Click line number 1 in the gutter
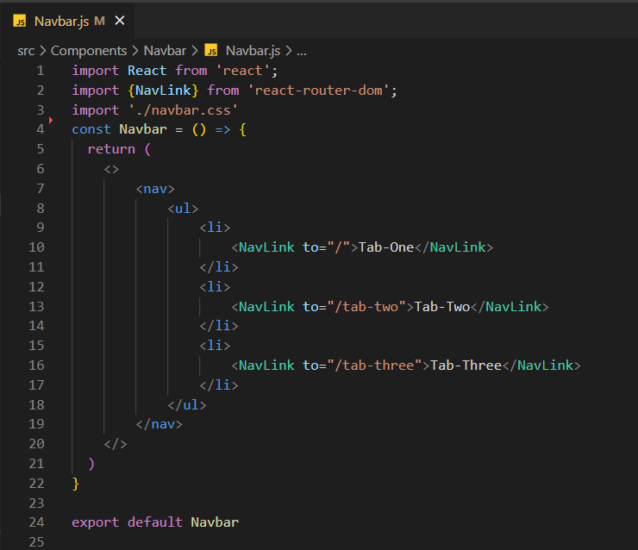 pyautogui.click(x=40, y=70)
